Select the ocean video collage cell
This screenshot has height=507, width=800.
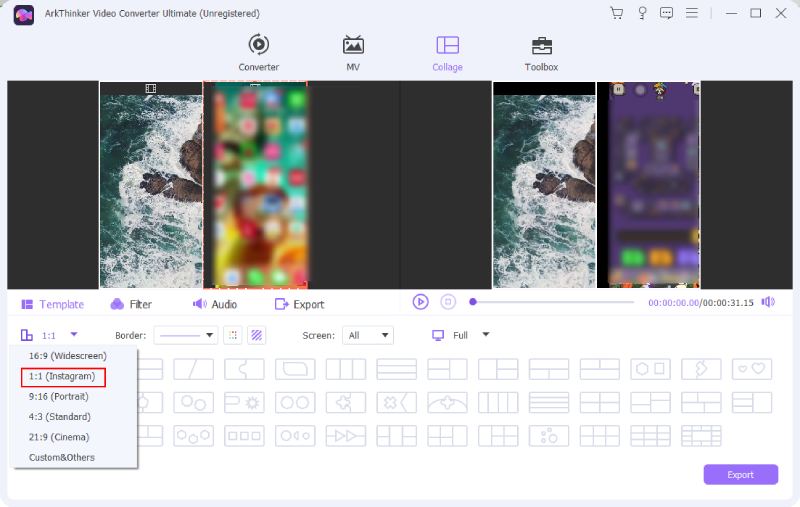click(x=151, y=185)
